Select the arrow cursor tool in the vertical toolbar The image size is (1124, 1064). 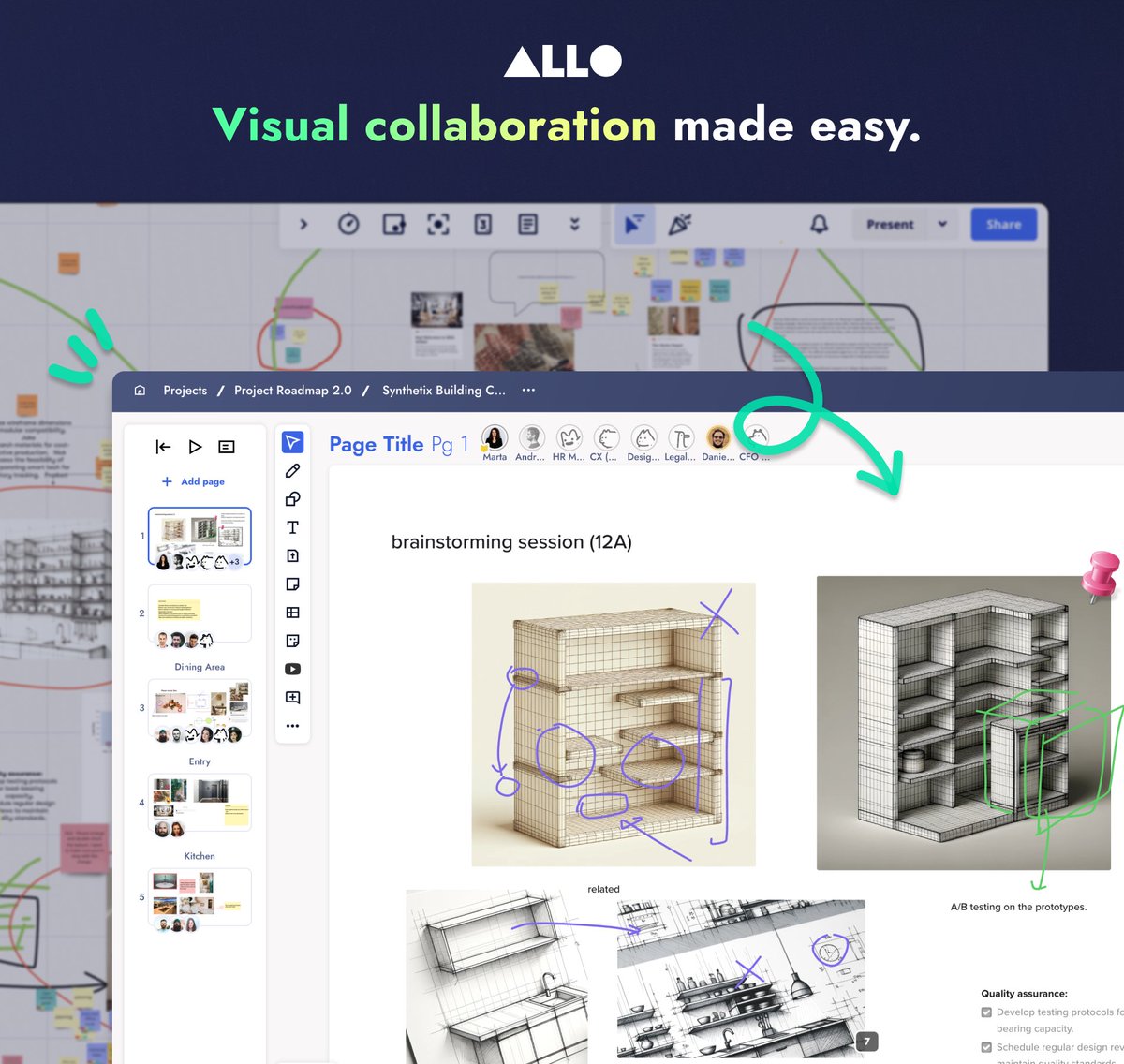point(292,442)
